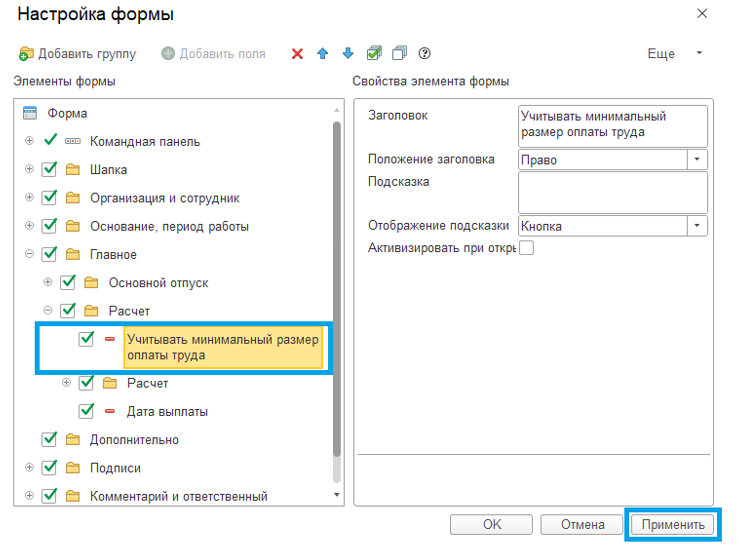Viewport: 739px width, 553px height.
Task: Uncheck Основание, период работы checkbox
Action: [x=49, y=226]
